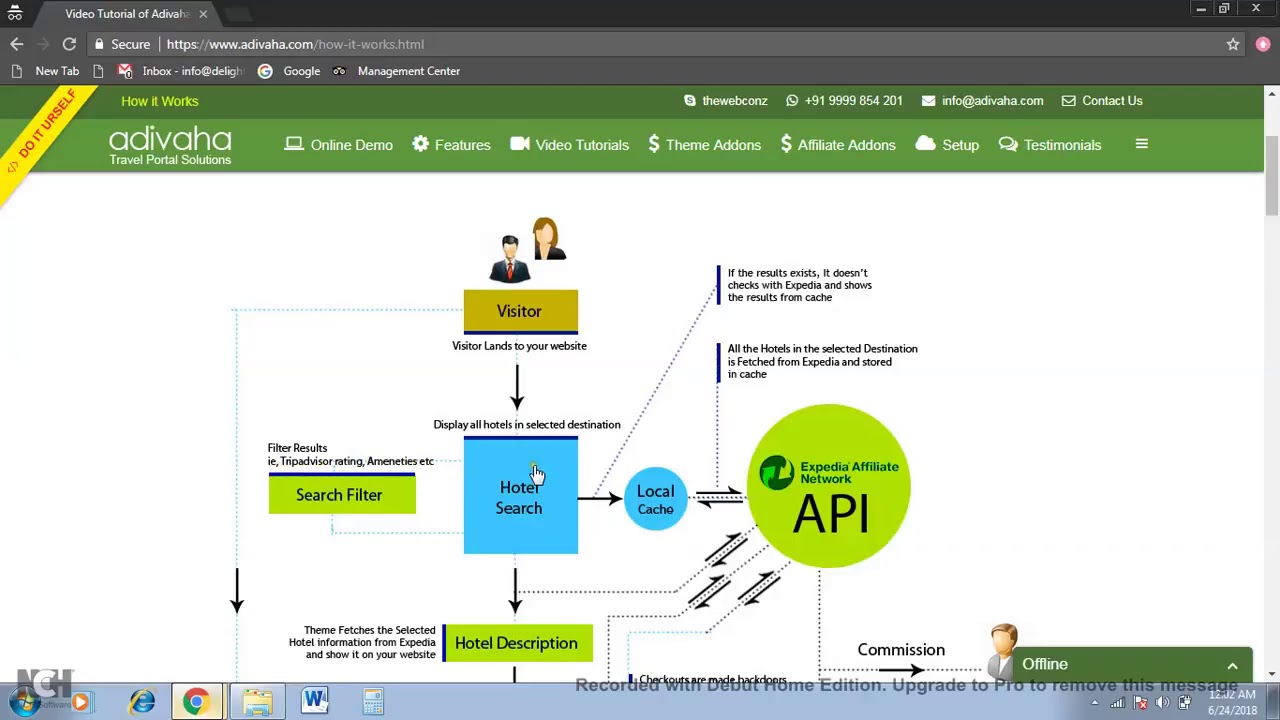1280x720 pixels.
Task: Open the Online Demo menu
Action: point(339,145)
